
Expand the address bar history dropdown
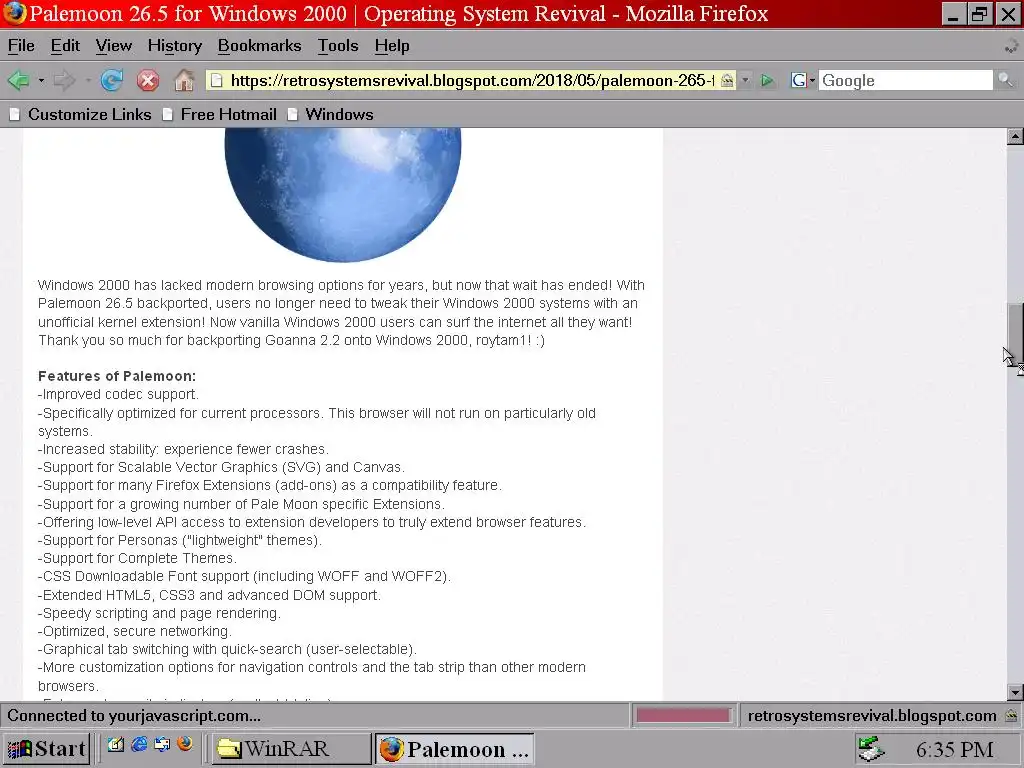pos(746,80)
